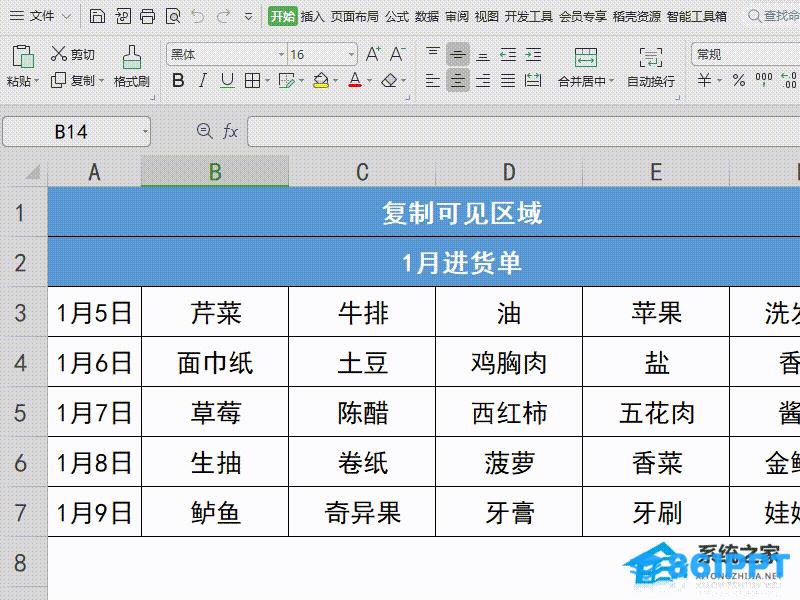This screenshot has height=600, width=800.
Task: Toggle Italic formatting
Action: click(203, 80)
